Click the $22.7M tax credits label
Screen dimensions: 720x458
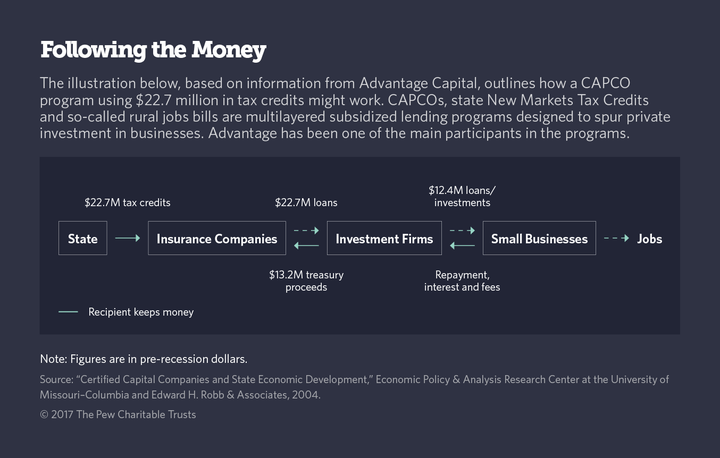pos(127,203)
